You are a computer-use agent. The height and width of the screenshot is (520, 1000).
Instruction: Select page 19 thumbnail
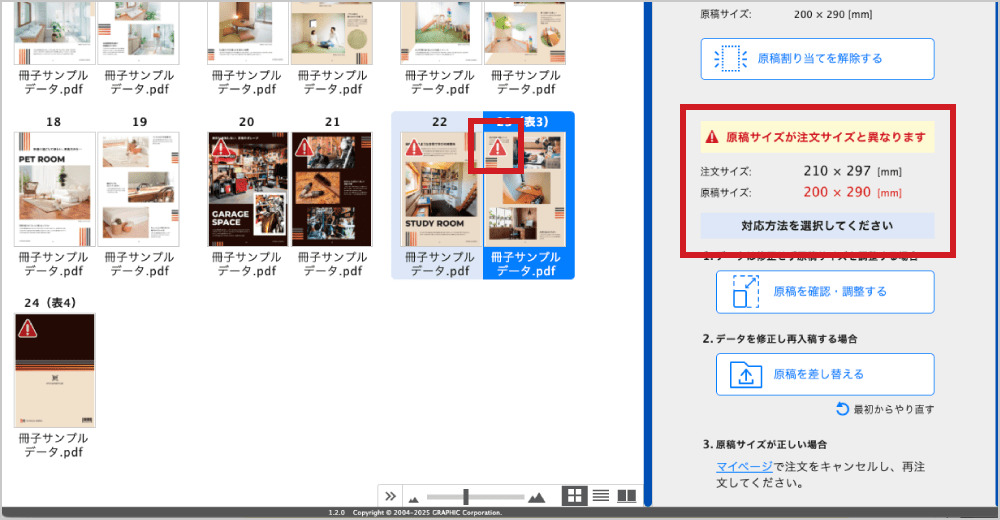[x=139, y=189]
